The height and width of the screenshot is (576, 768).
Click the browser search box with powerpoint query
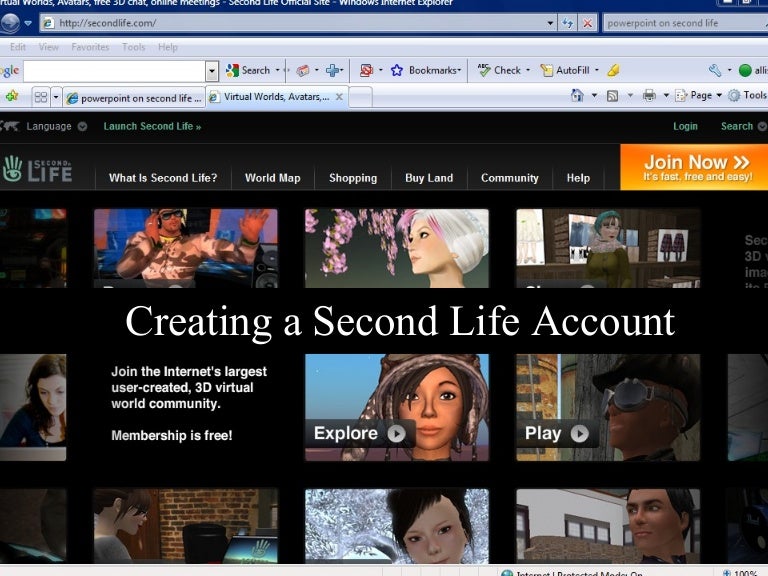(685, 23)
